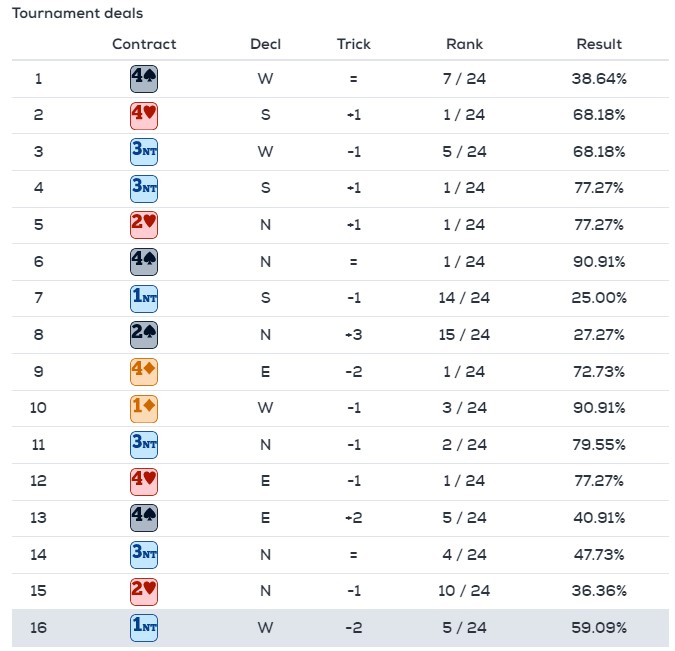Select the 90.91% result for deal 10

[599, 408]
